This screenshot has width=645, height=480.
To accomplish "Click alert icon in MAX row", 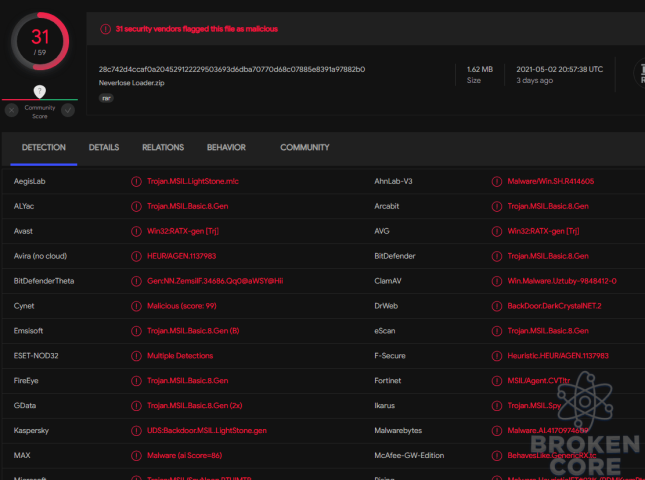I will pyautogui.click(x=136, y=456).
